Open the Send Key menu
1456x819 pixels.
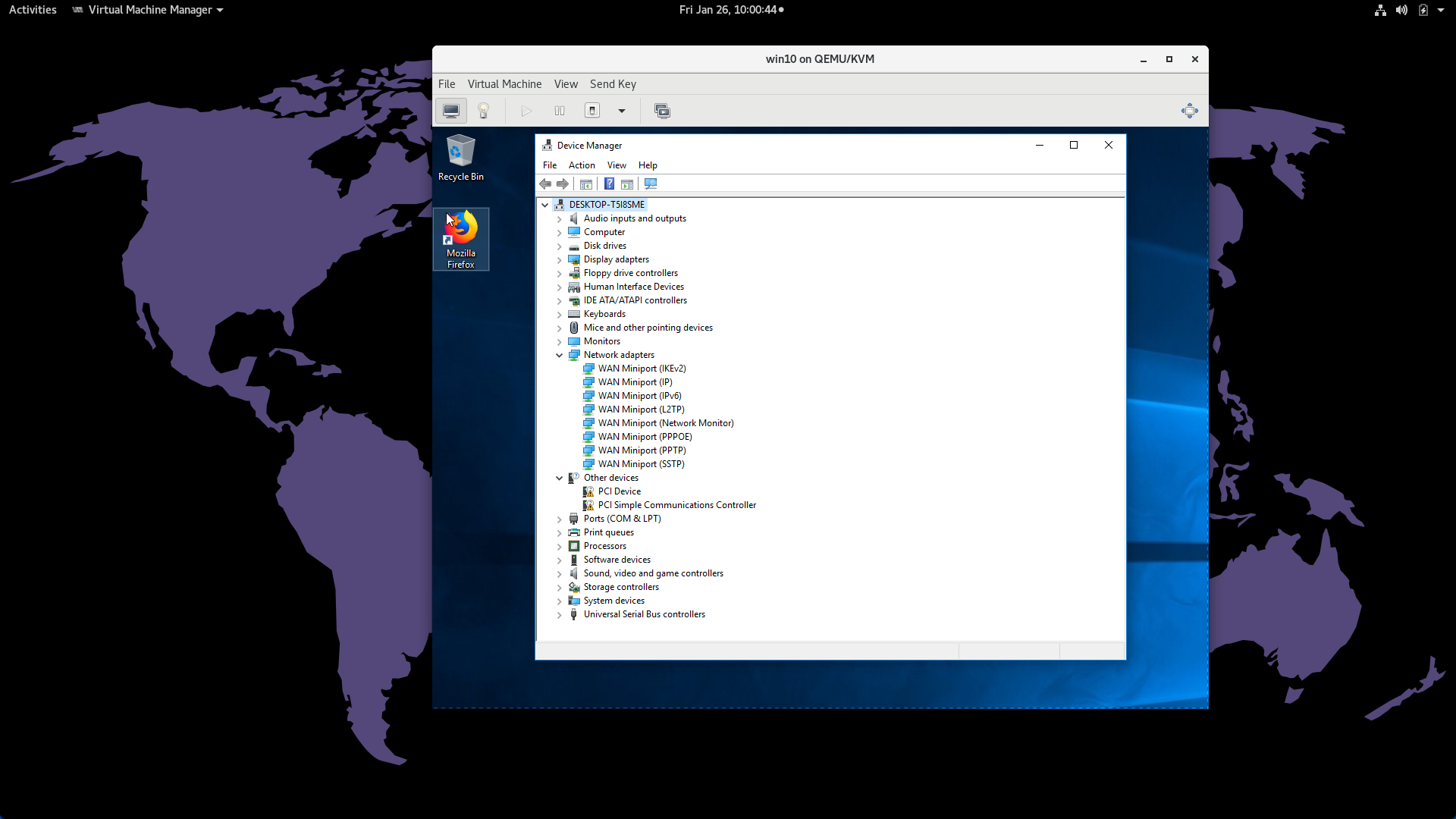[x=613, y=84]
